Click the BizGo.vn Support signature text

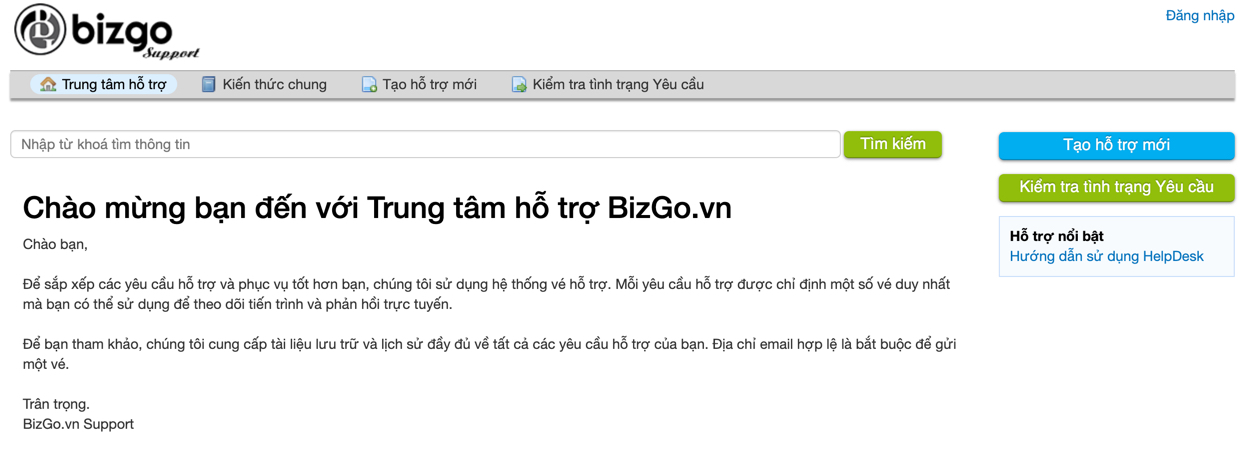click(x=78, y=424)
